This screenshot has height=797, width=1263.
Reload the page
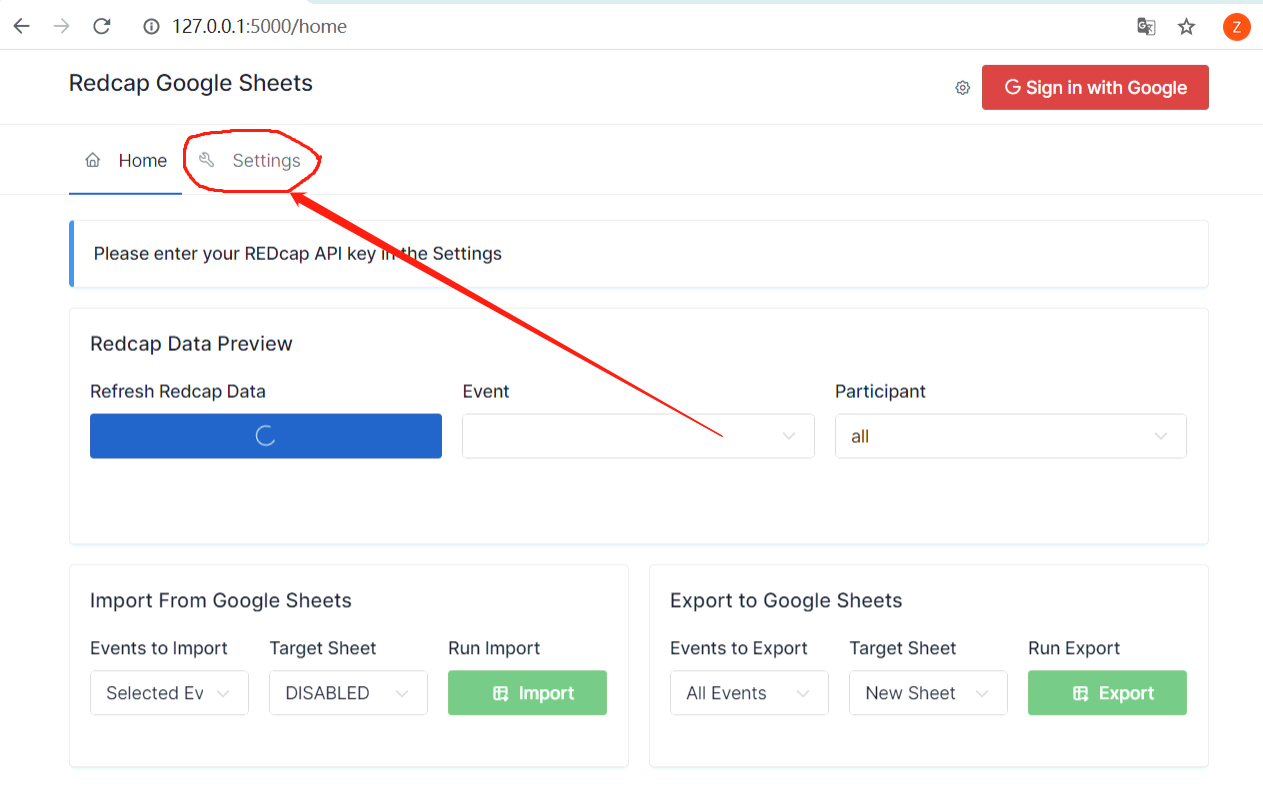101,26
